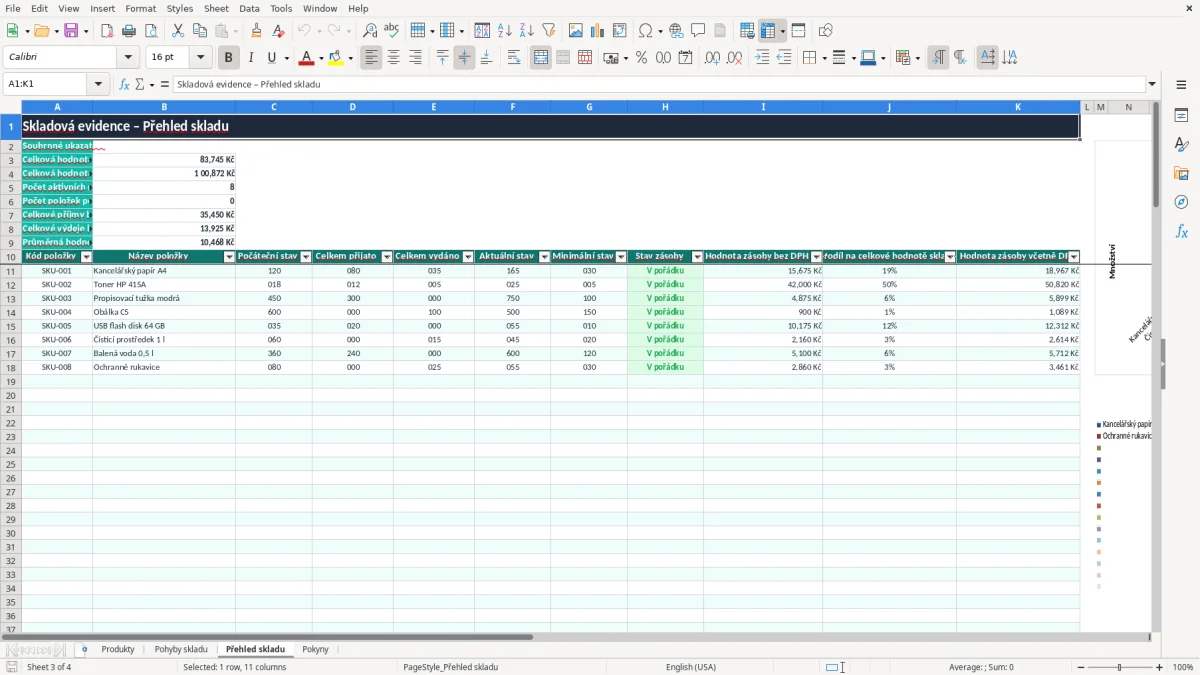
Task: Toggle Wrap Text for the selection
Action: coord(514,58)
